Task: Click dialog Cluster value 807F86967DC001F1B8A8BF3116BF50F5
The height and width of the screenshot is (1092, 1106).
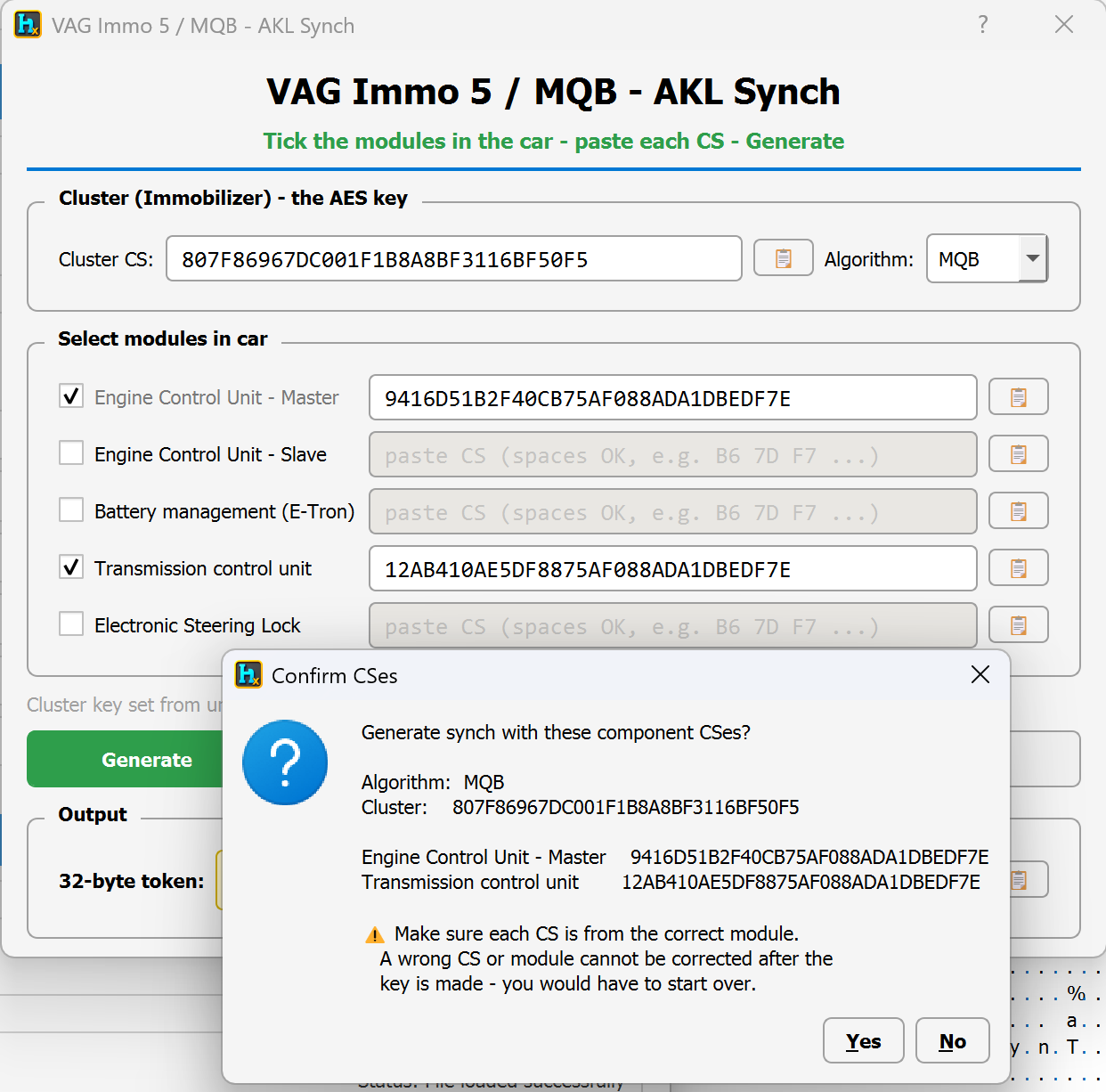Action: pyautogui.click(x=626, y=807)
